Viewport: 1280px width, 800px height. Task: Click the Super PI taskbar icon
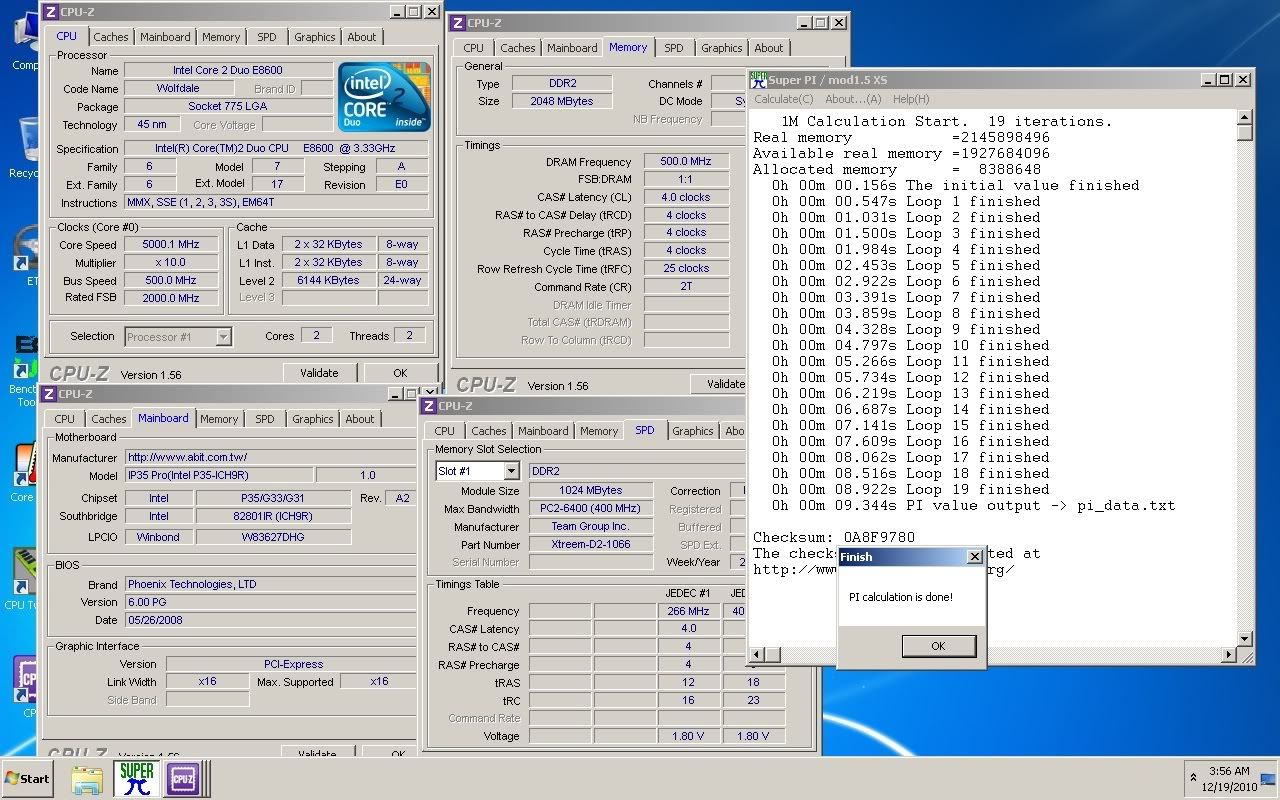coord(136,778)
